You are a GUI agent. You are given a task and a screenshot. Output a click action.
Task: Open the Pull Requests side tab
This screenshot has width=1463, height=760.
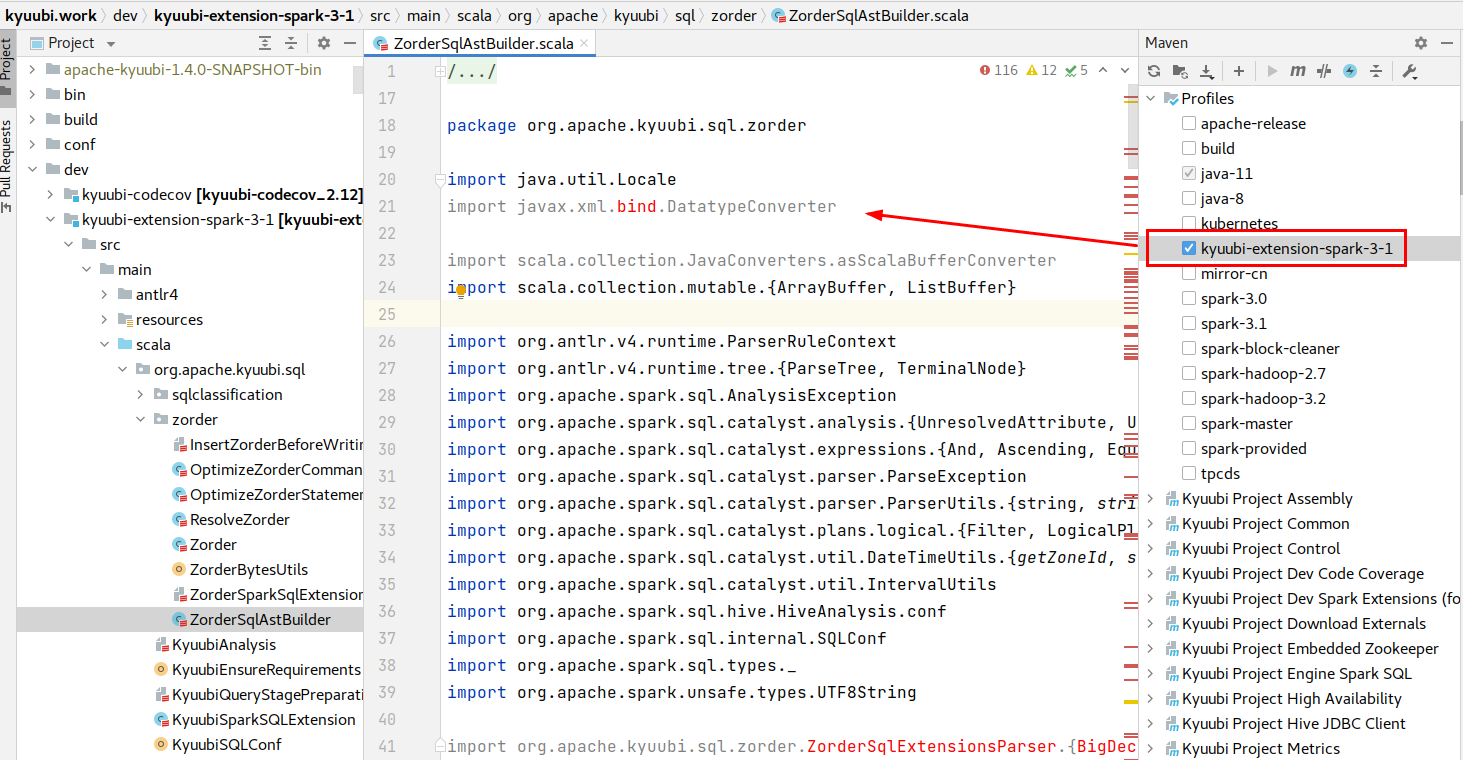pos(7,166)
